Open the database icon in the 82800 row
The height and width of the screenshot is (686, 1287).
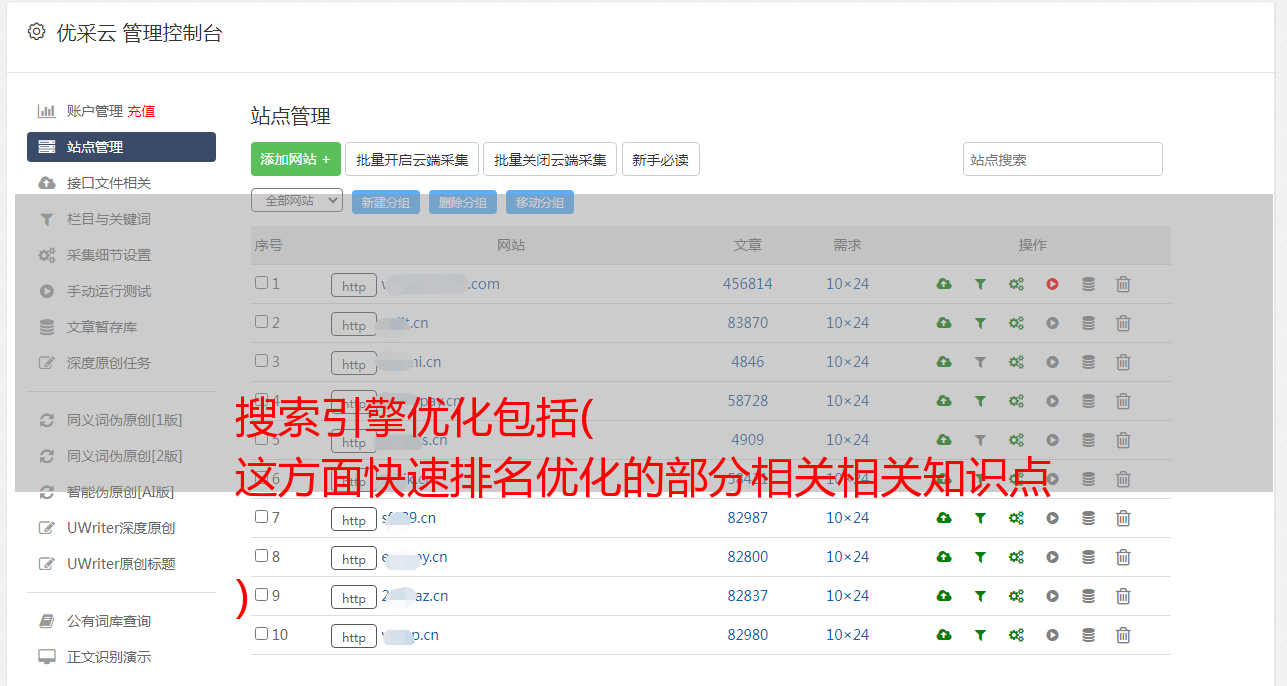pos(1088,557)
